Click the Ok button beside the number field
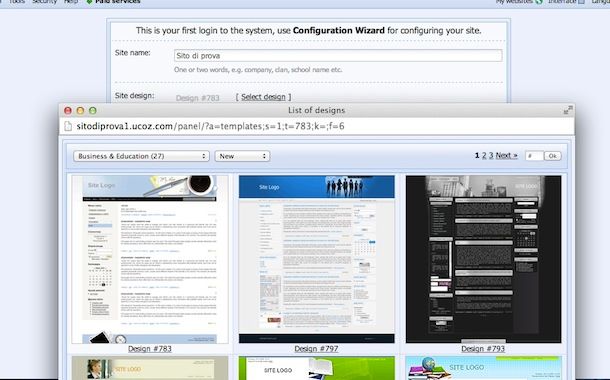Viewport: 610px width, 380px height. coord(552,156)
